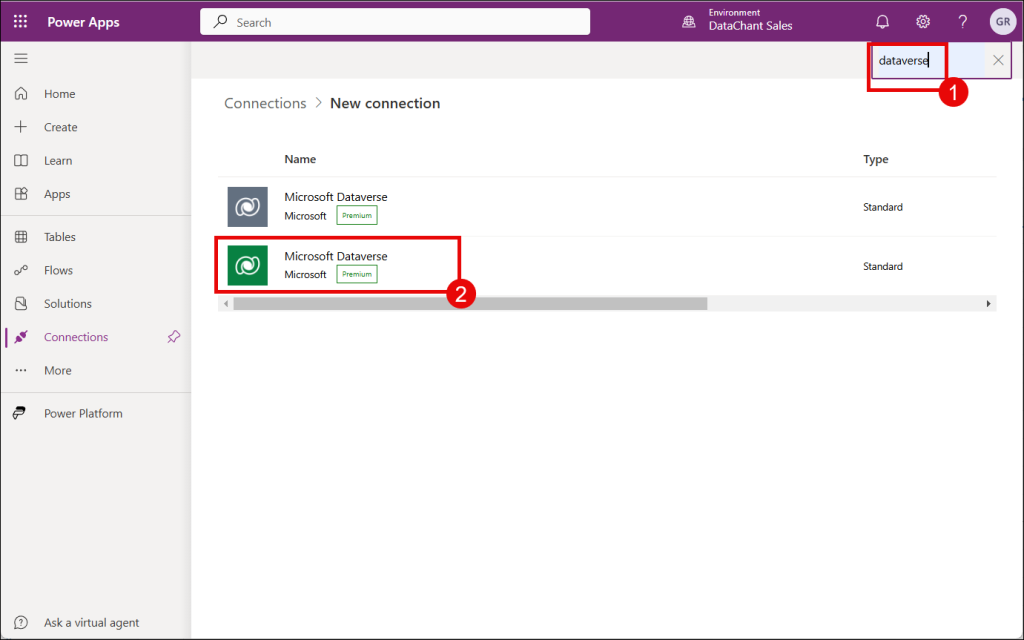Image resolution: width=1024 pixels, height=640 pixels.
Task: Click the horizontal scrollbar right arrow
Action: coord(989,303)
